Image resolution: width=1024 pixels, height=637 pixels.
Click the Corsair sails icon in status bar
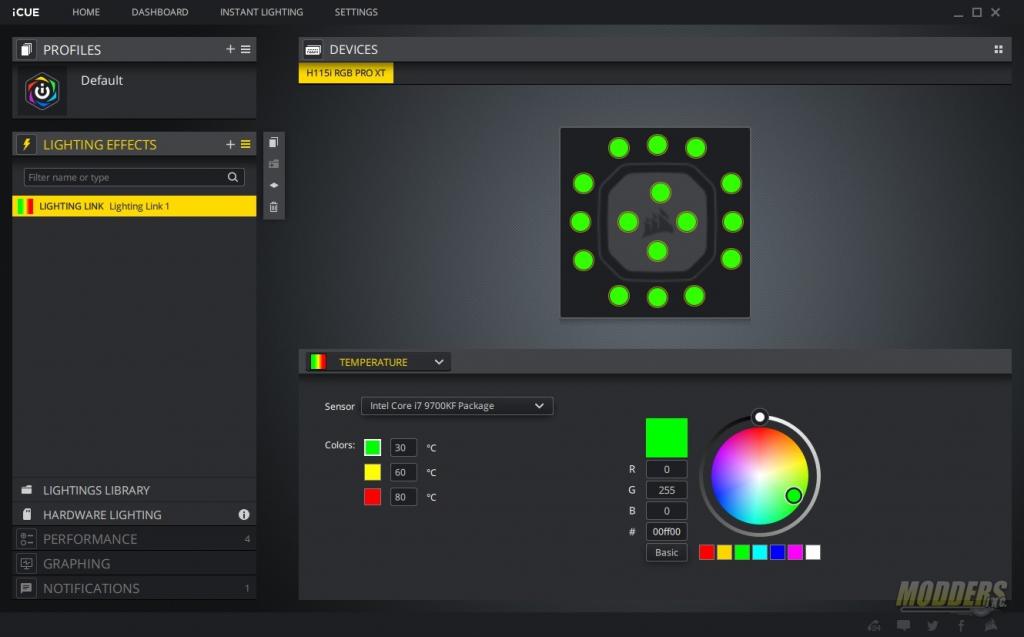(991, 625)
